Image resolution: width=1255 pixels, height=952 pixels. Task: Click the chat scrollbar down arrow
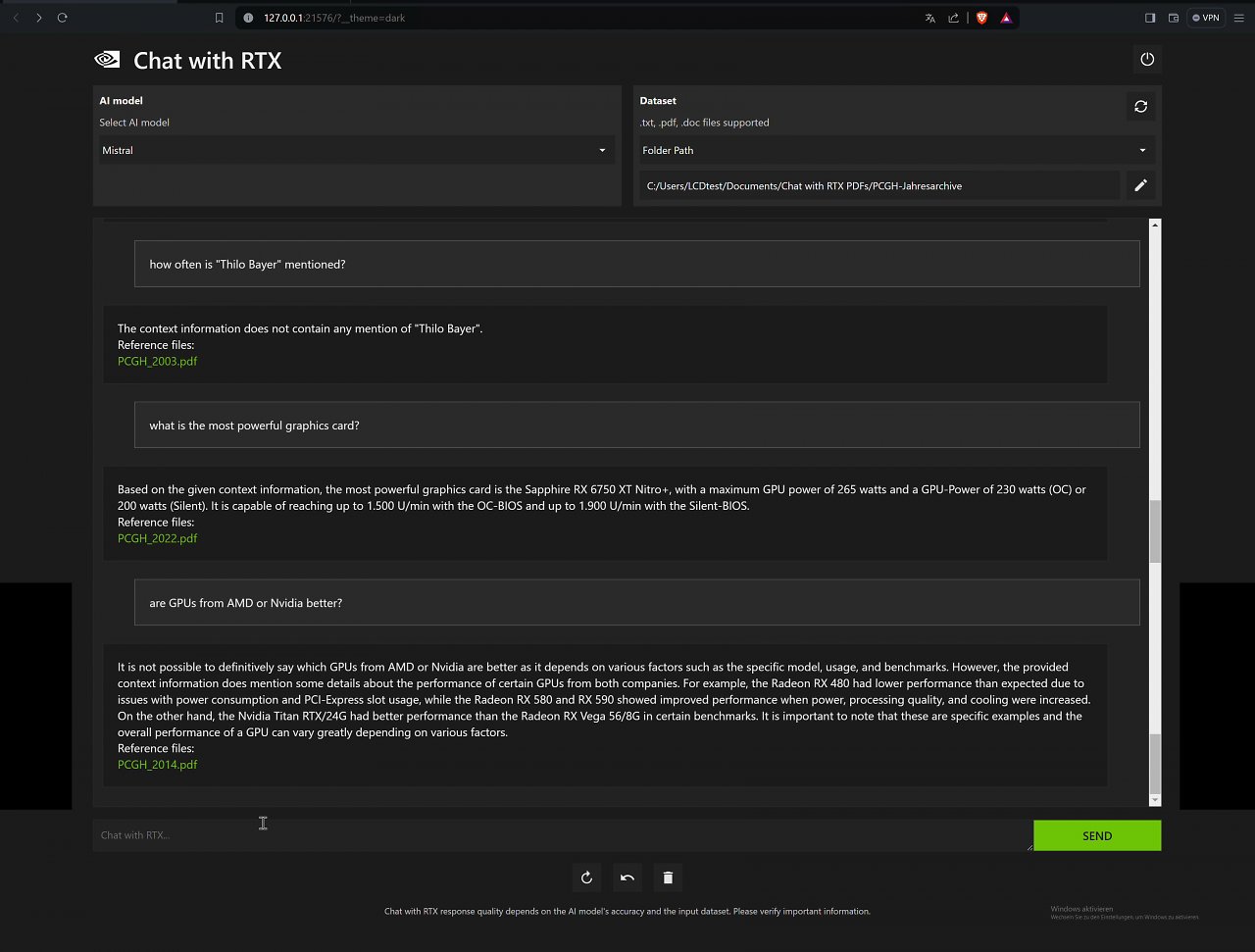(1154, 800)
